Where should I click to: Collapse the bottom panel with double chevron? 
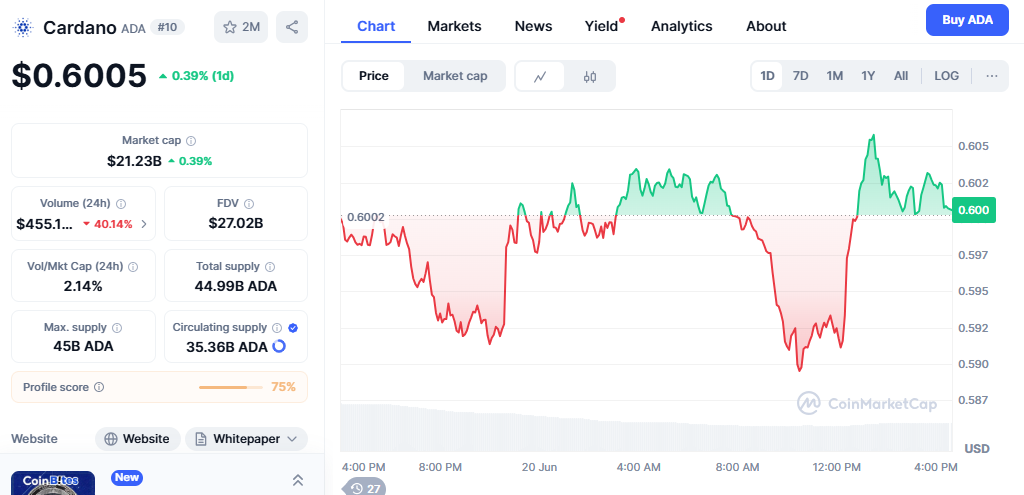298,480
